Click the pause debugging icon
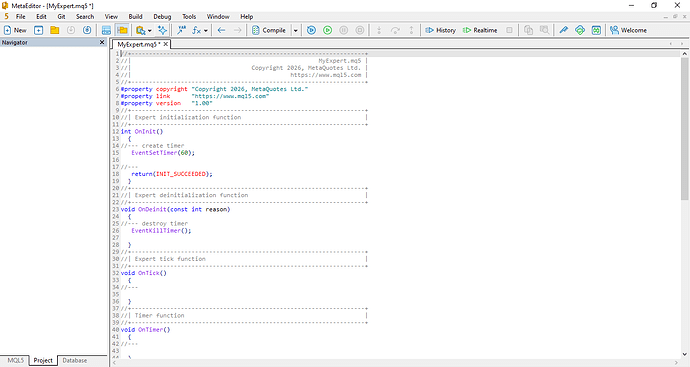 (344, 30)
